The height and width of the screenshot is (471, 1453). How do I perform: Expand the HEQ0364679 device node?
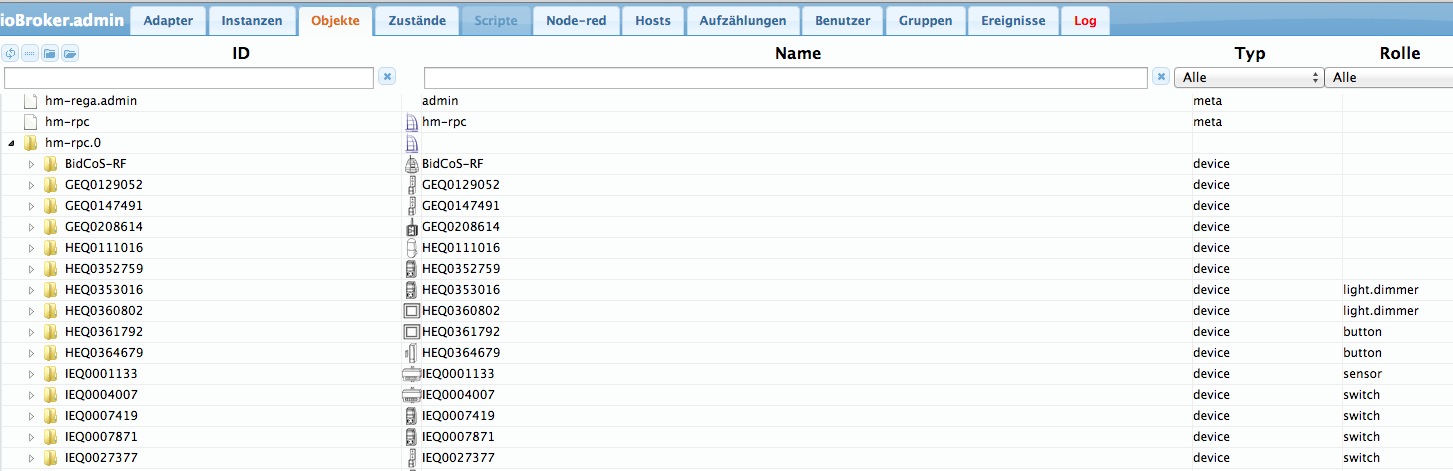(31, 353)
